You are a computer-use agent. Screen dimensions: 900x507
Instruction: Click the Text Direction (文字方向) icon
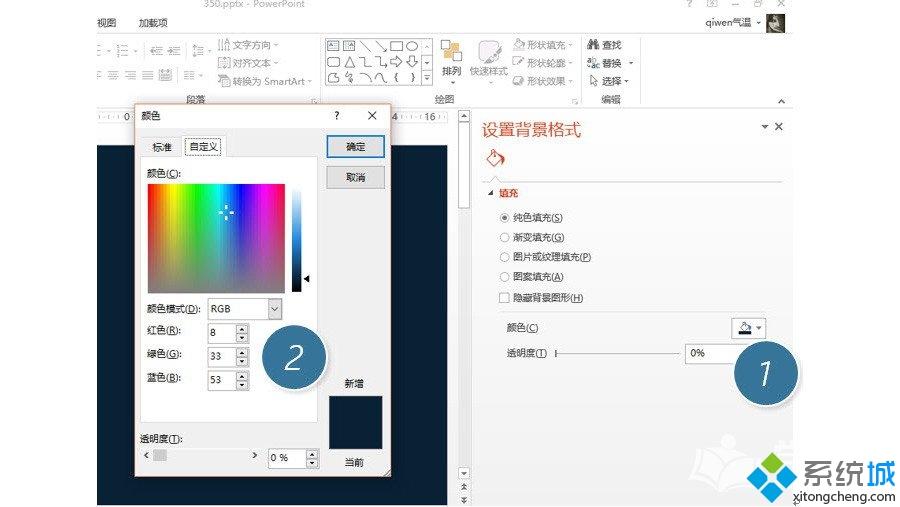pos(223,45)
